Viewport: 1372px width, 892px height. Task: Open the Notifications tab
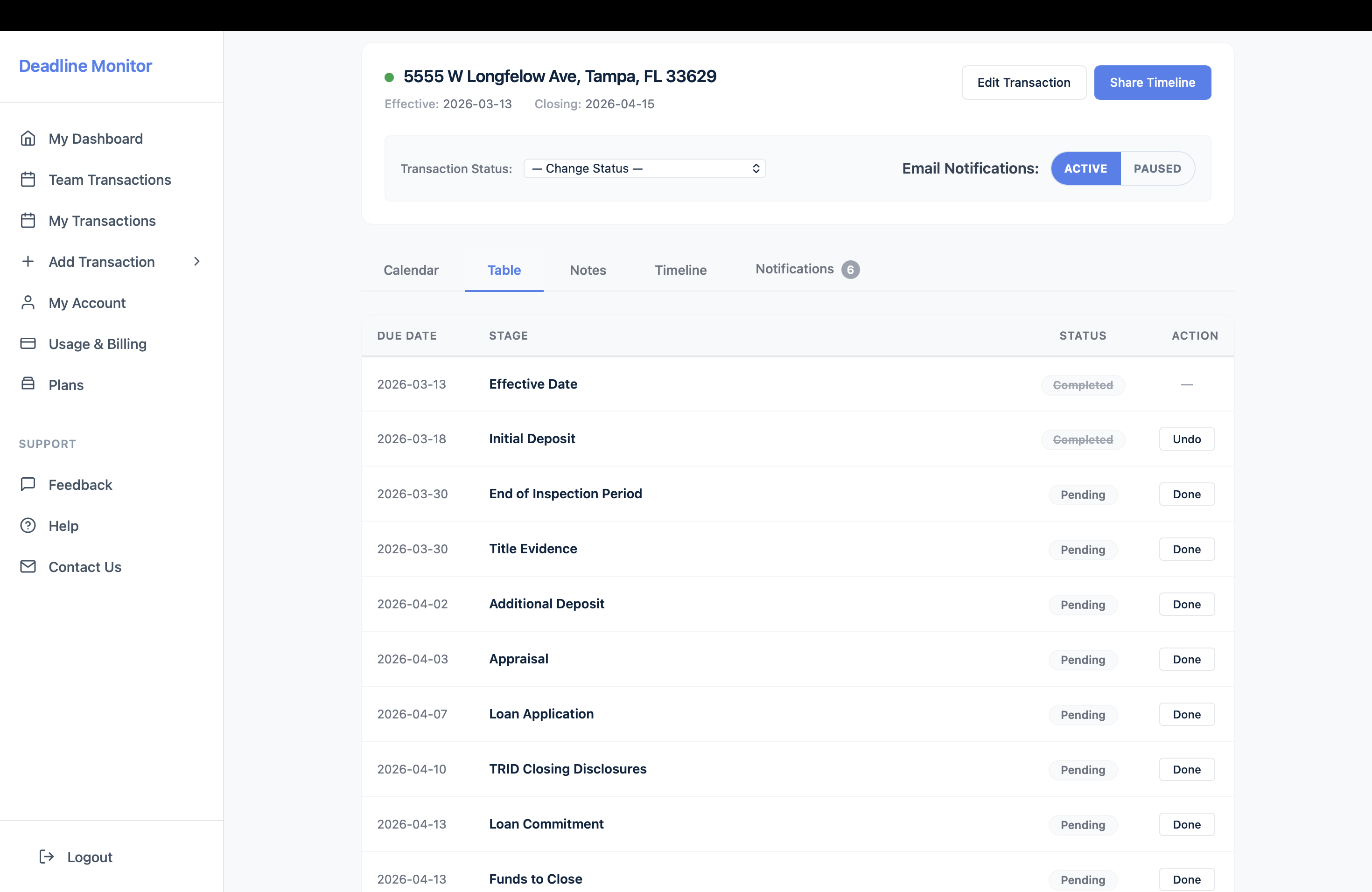[807, 270]
